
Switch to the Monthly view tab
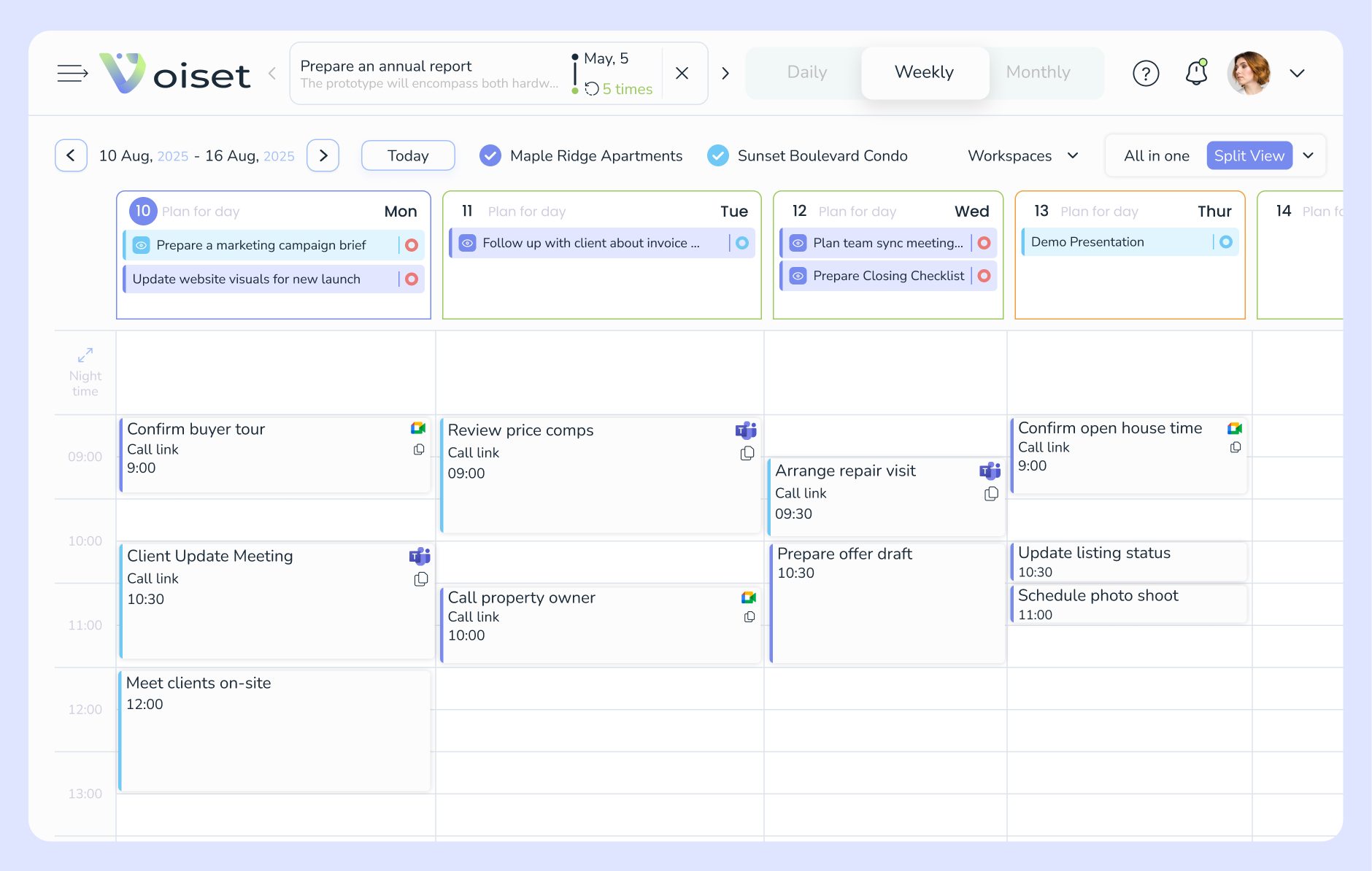pyautogui.click(x=1038, y=72)
